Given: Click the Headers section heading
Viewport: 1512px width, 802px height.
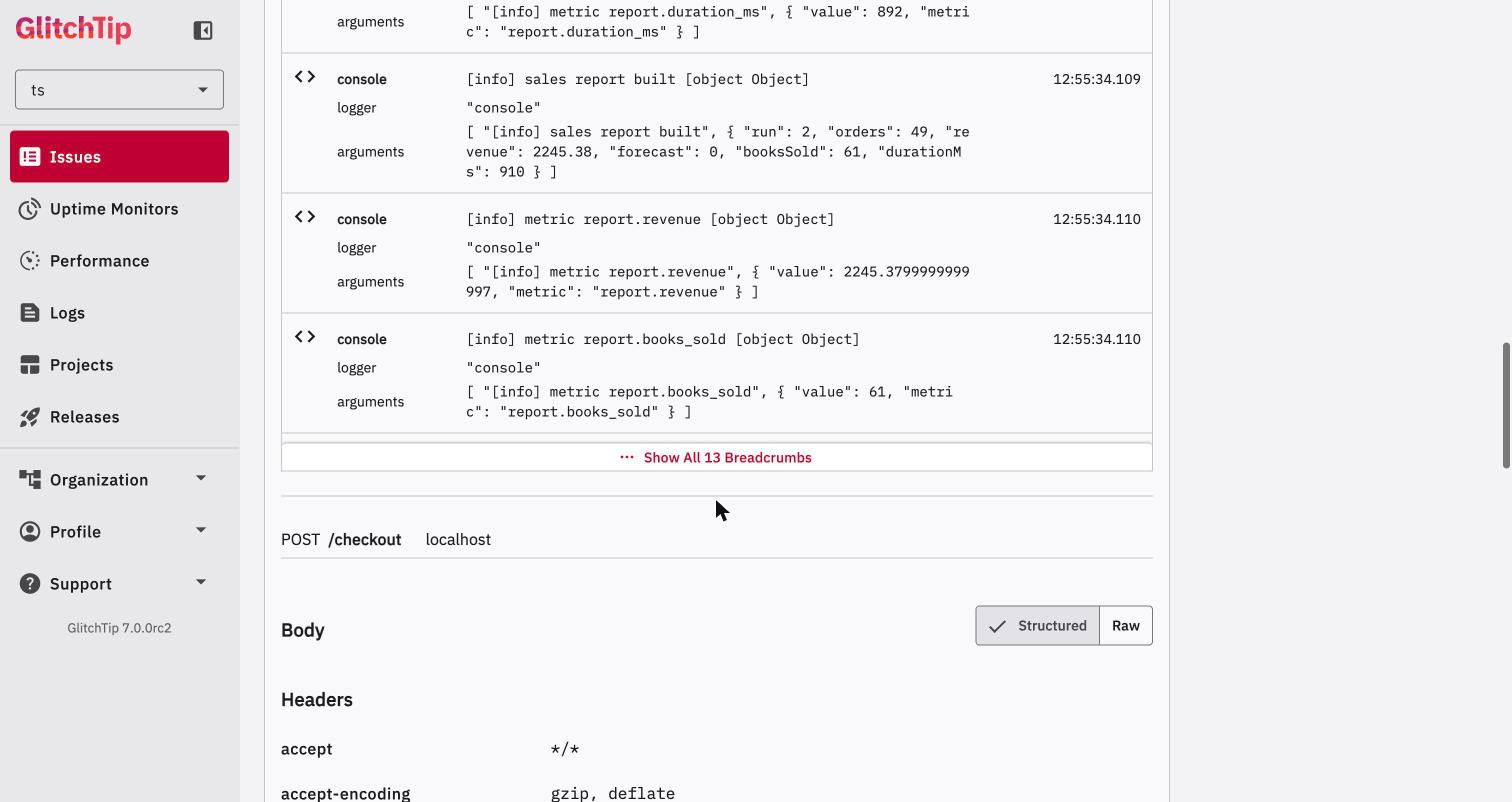Looking at the screenshot, I should coord(317,700).
